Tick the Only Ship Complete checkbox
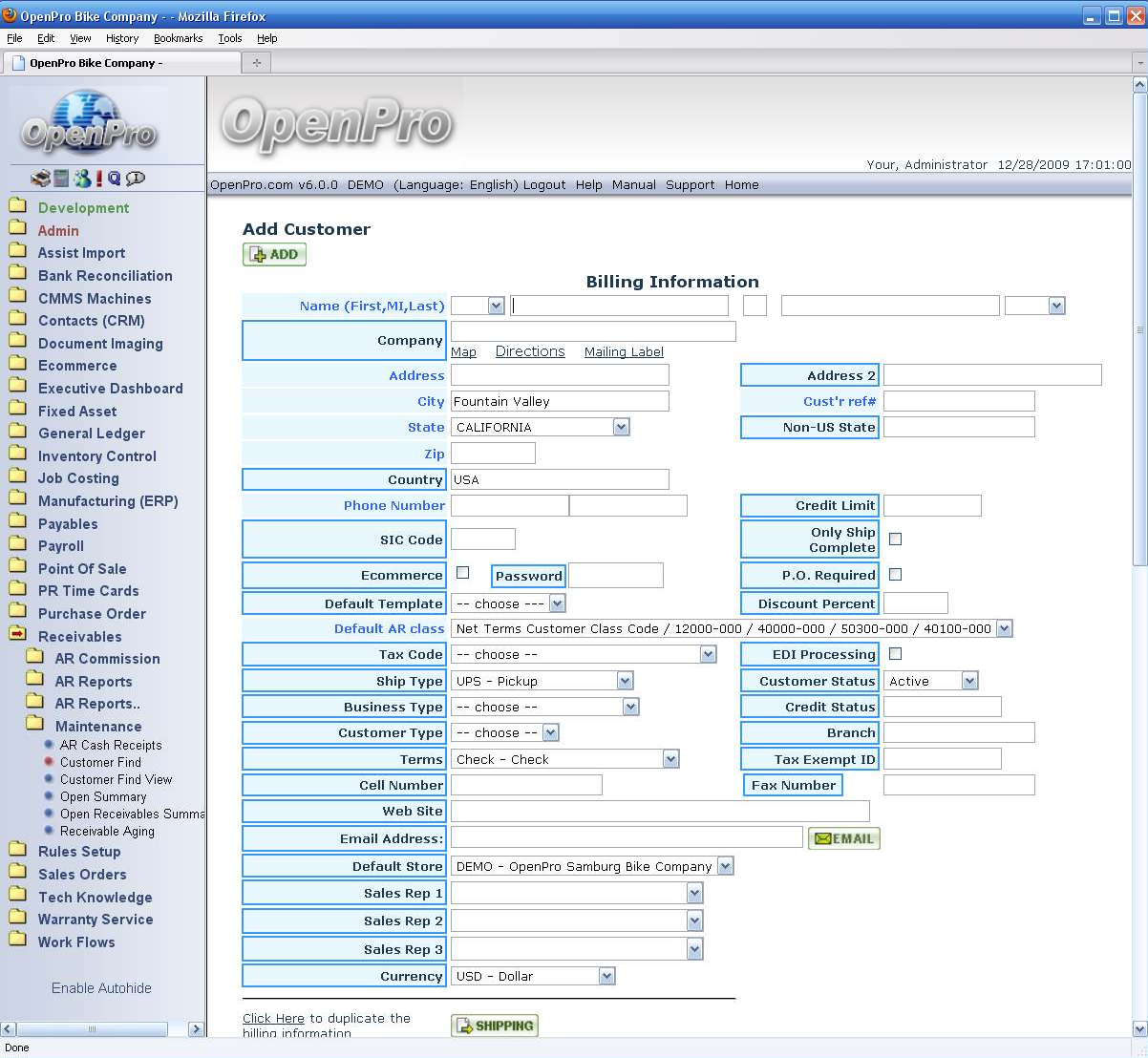Screen dimensions: 1148x1058 895,540
